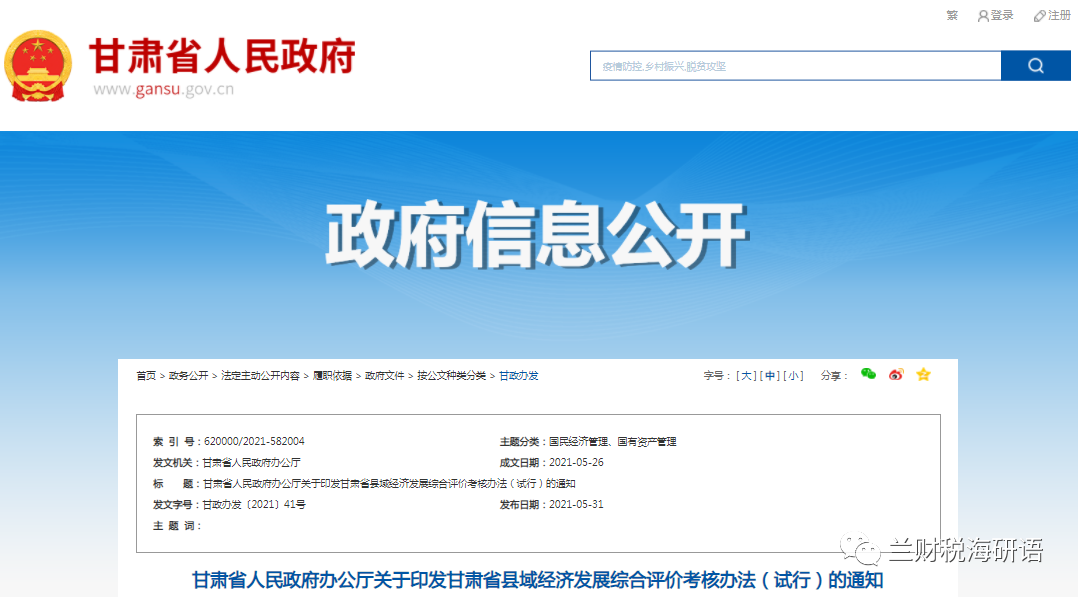Share via the Weibo icon

[896, 374]
